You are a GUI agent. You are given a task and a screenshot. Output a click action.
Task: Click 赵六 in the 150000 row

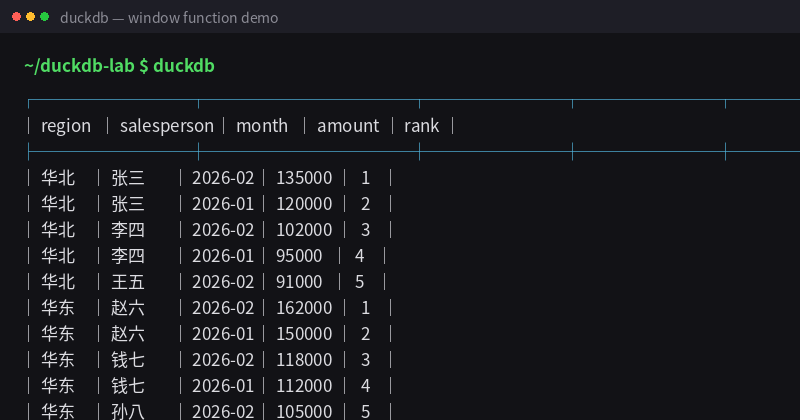pyautogui.click(x=128, y=334)
